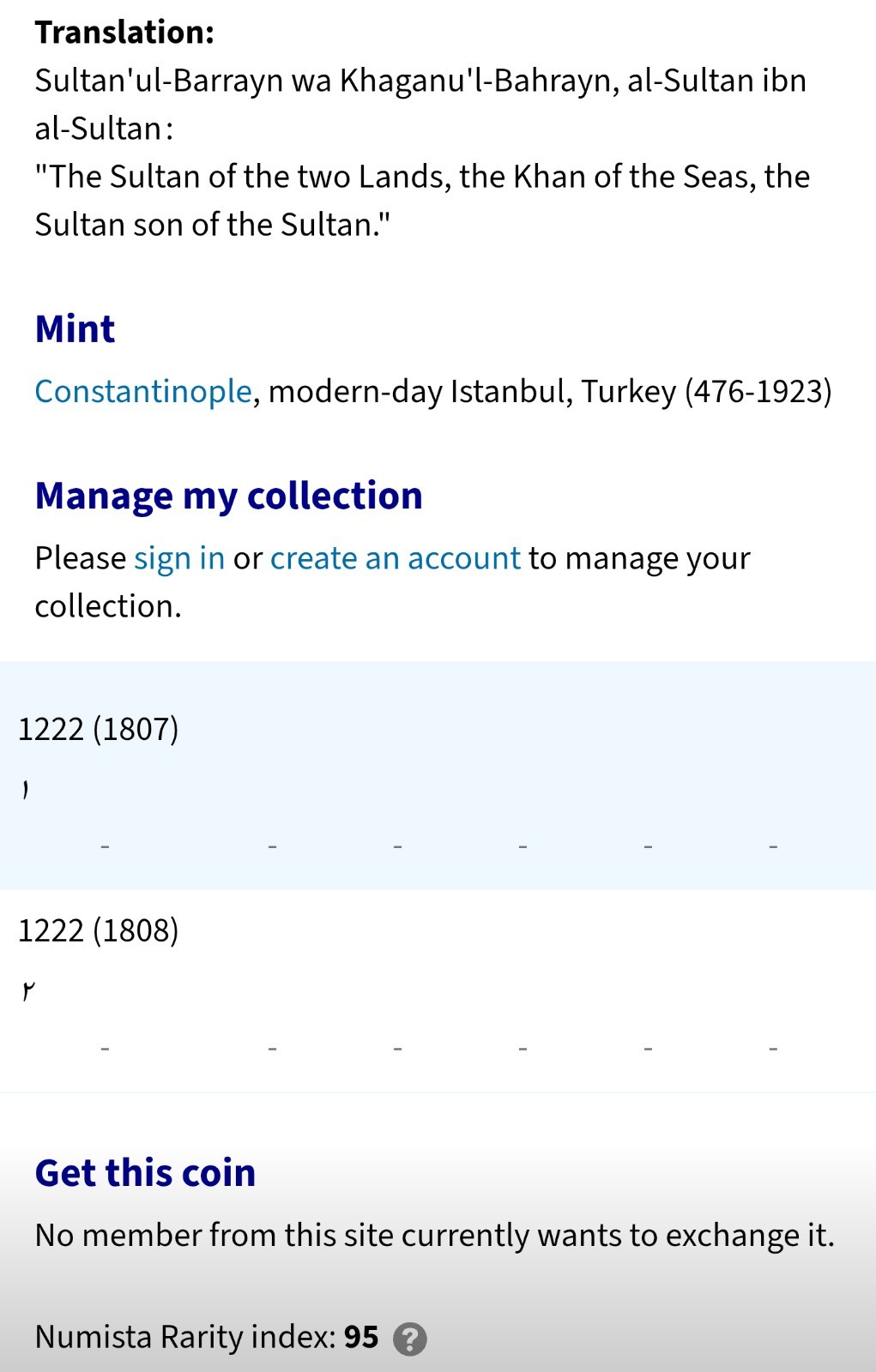This screenshot has width=876, height=1372.
Task: Click the 'Manage my collection' heading
Action: (x=229, y=496)
